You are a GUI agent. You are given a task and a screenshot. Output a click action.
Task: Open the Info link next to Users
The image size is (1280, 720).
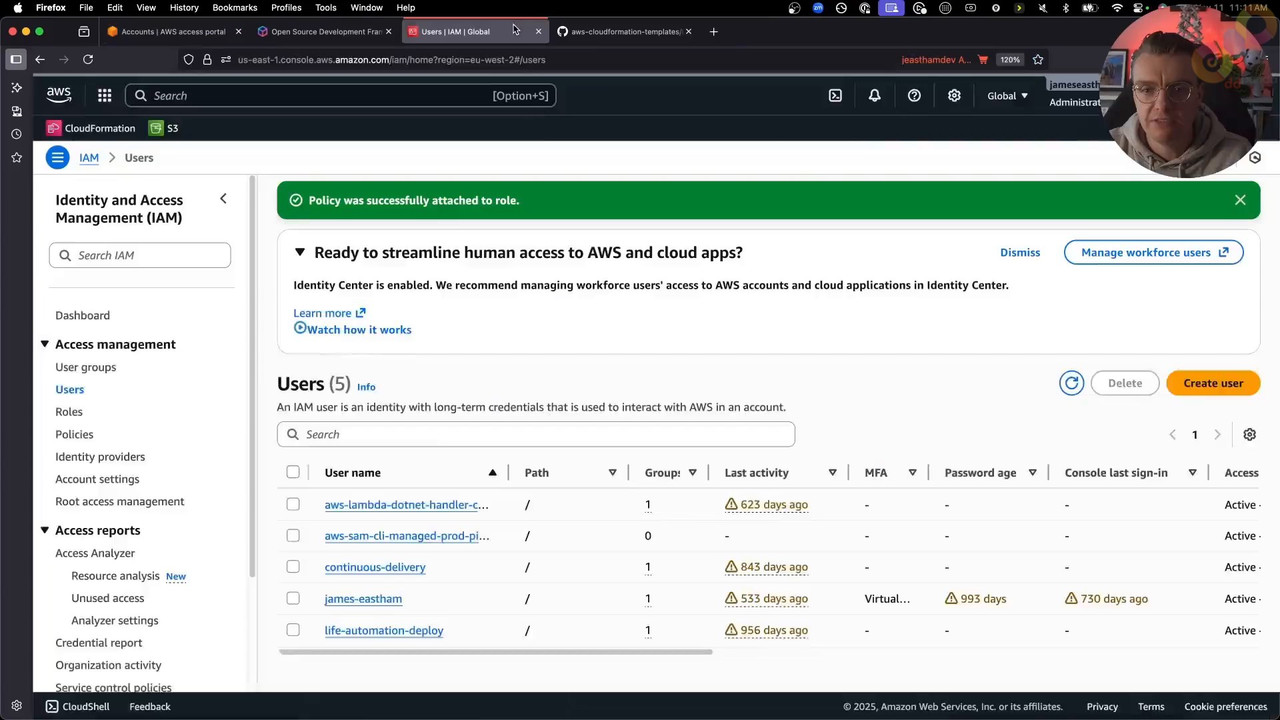(x=366, y=387)
